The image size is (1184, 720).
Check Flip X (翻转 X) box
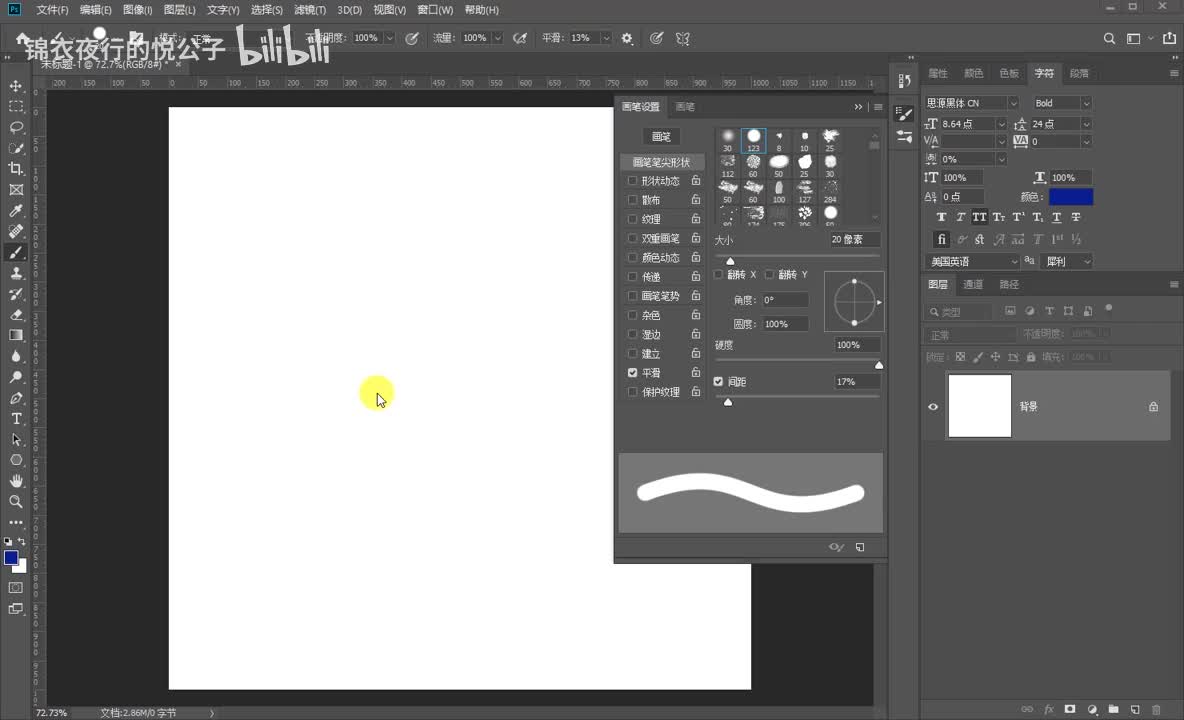coord(718,275)
